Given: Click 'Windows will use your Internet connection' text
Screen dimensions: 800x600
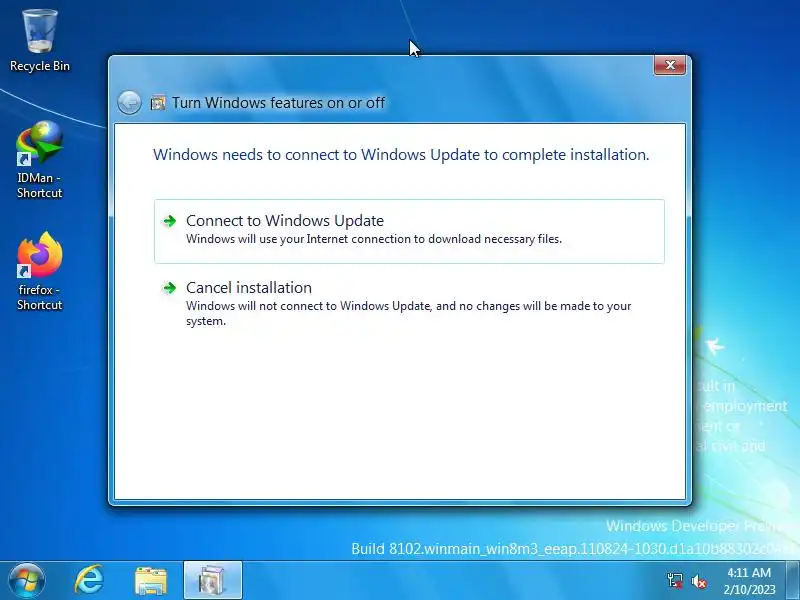Looking at the screenshot, I should 373,239.
